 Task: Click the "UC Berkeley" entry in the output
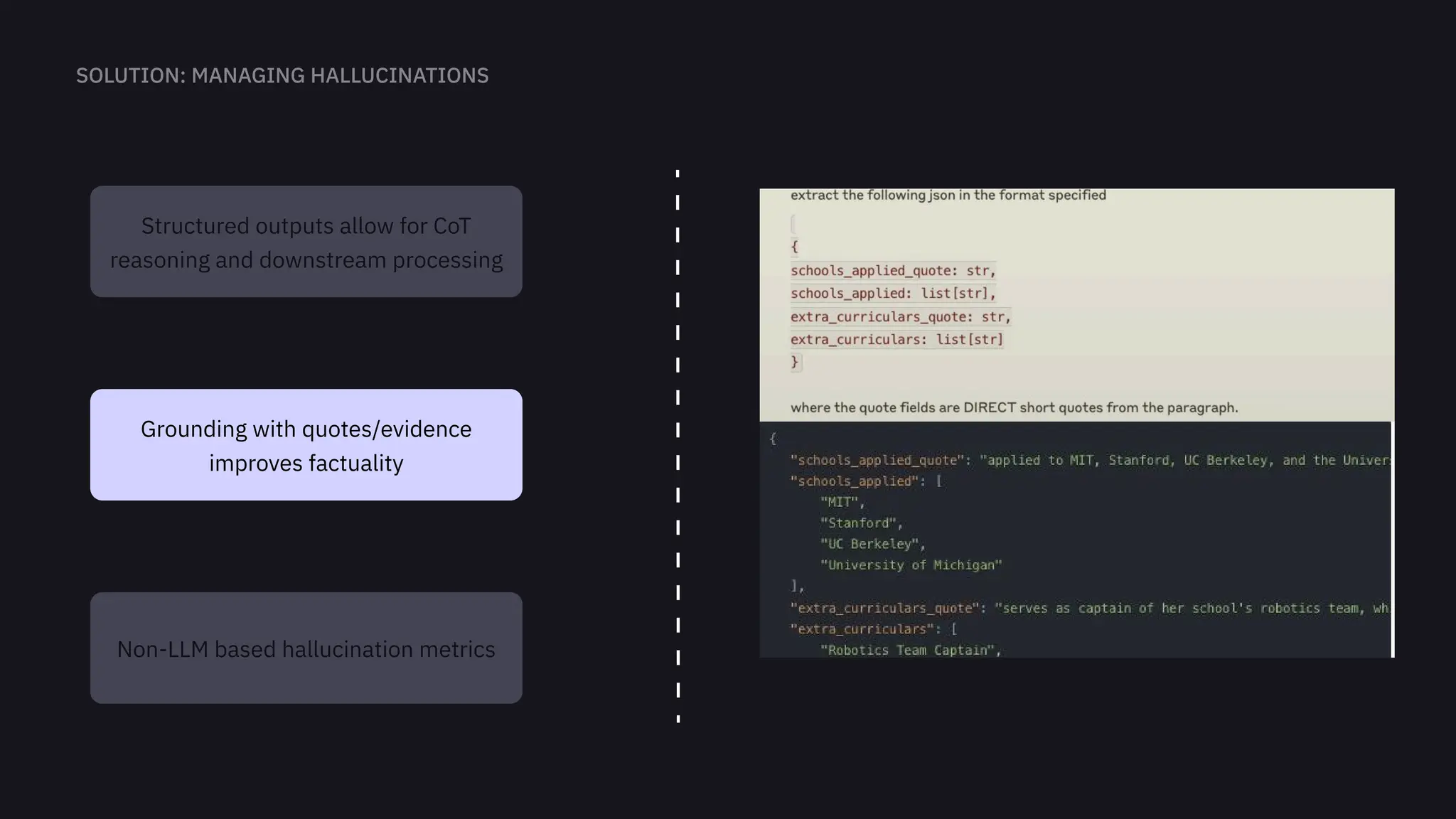point(869,544)
